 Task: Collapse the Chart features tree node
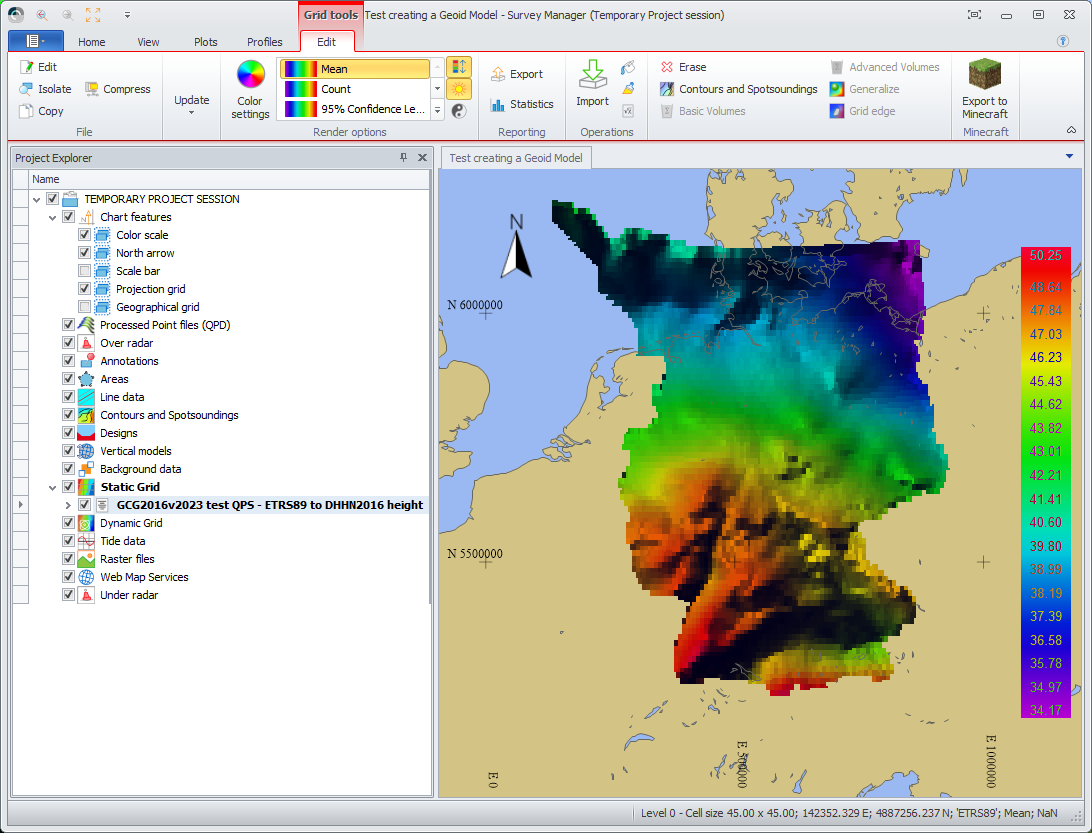[52, 217]
